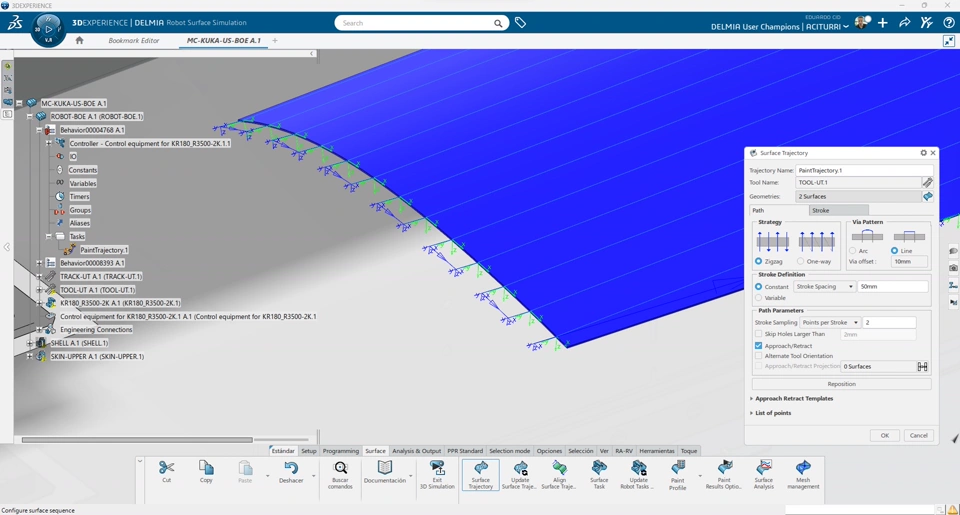Select the One-way strategy radio

click(x=801, y=261)
